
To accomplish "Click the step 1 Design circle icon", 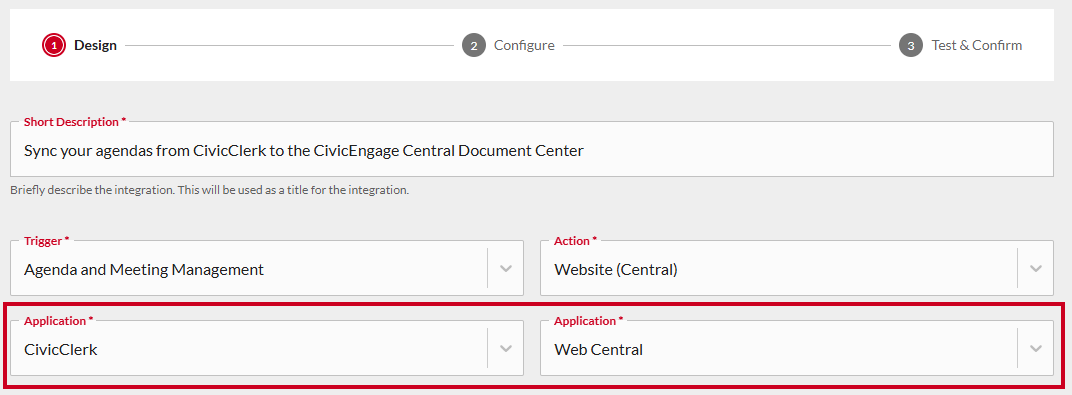I will pyautogui.click(x=53, y=46).
